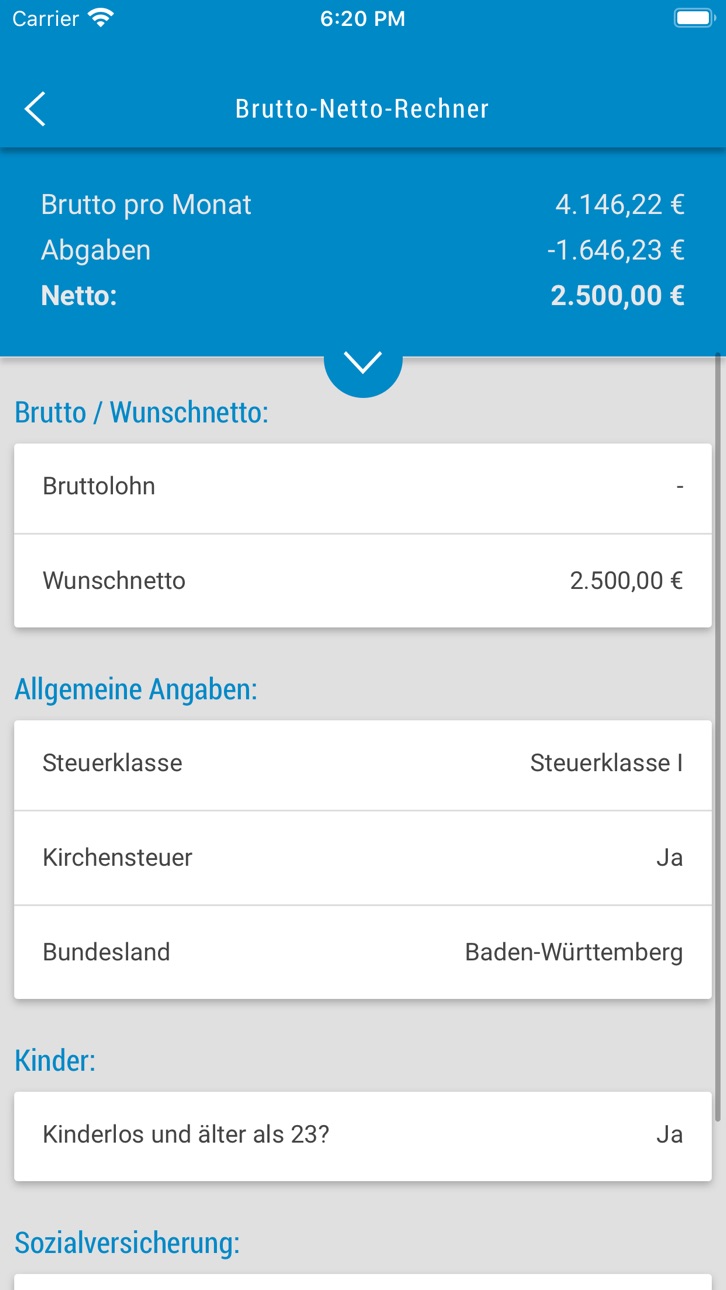This screenshot has width=726, height=1290.
Task: Tap the battery icon in status bar
Action: coord(693,18)
